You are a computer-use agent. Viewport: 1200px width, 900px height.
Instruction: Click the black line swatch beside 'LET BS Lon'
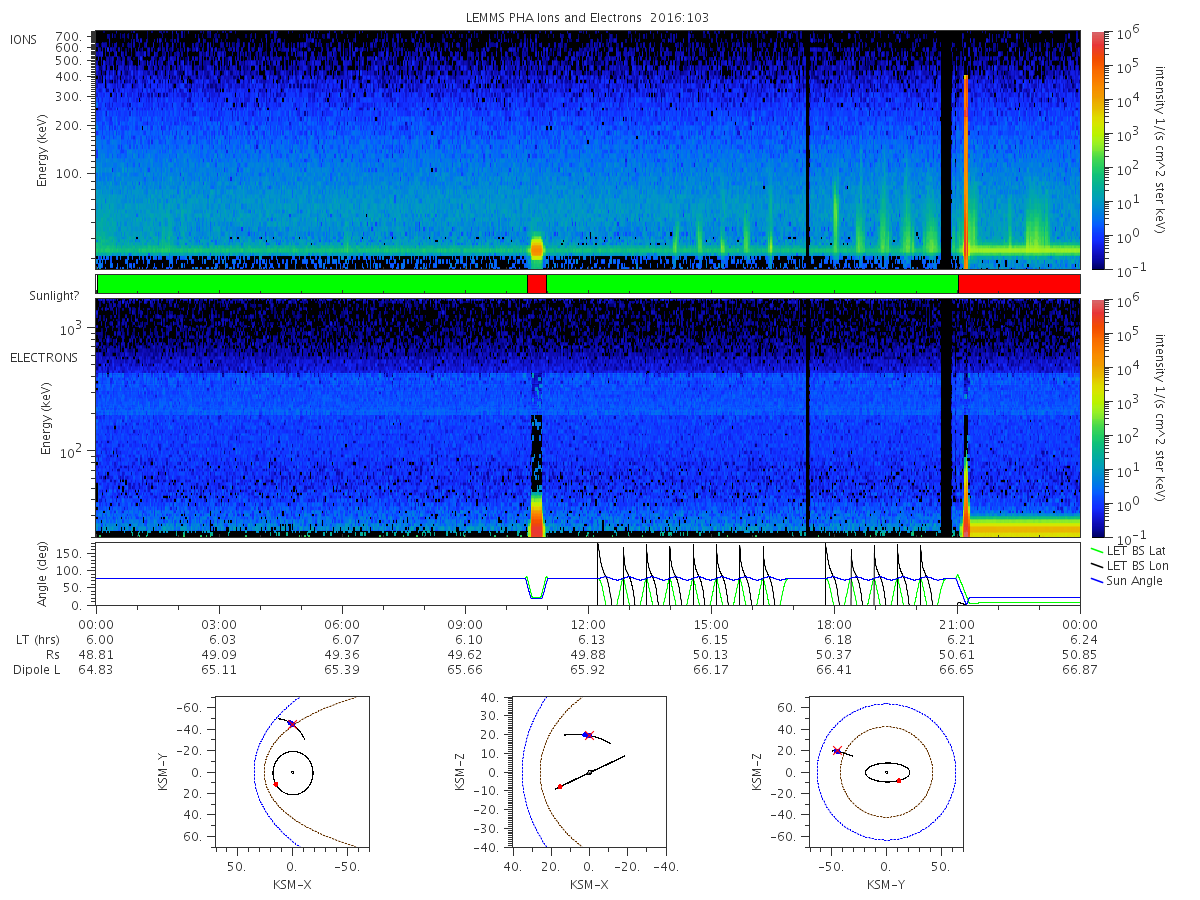pyautogui.click(x=1097, y=565)
